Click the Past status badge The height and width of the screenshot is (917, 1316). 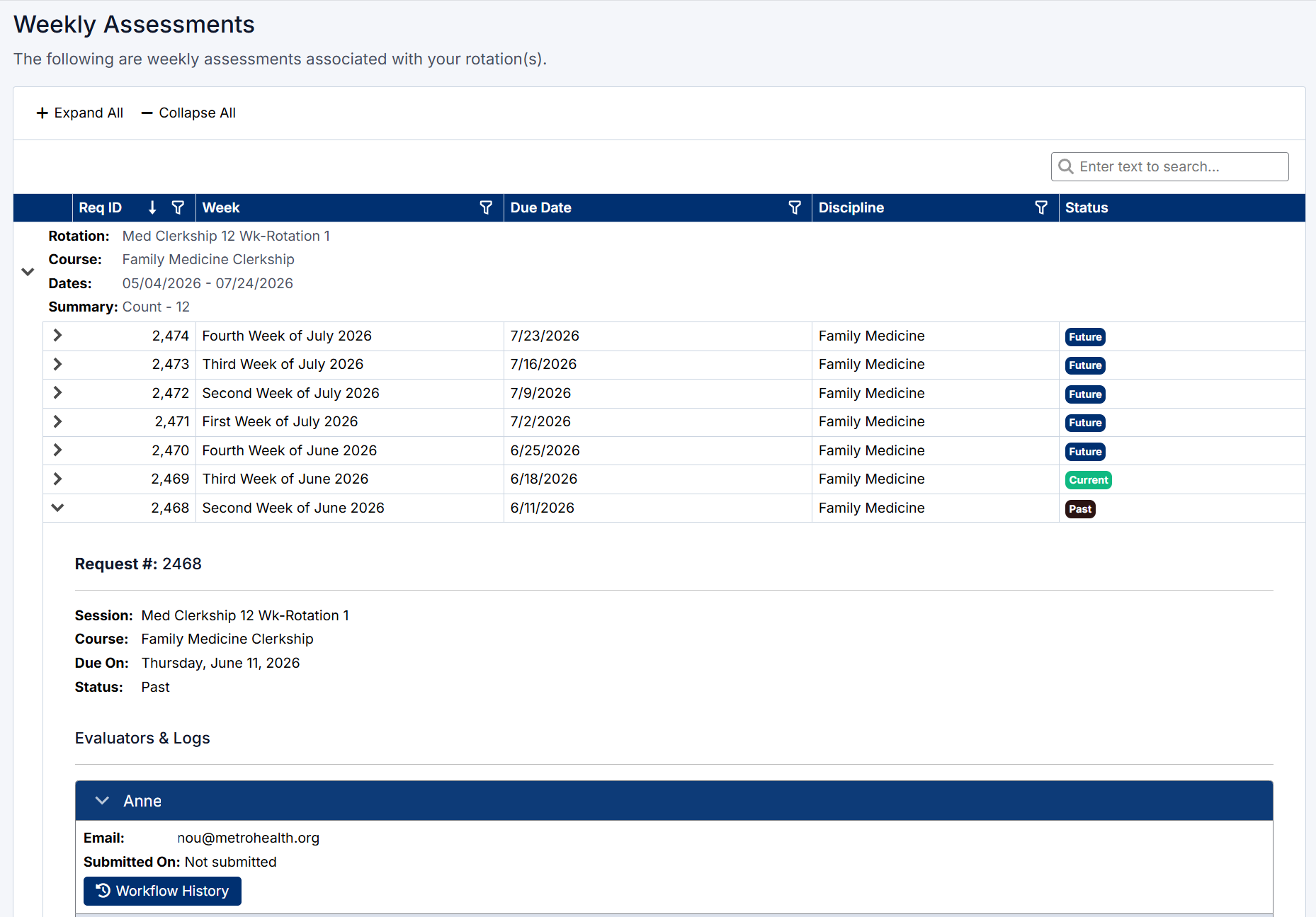point(1080,509)
